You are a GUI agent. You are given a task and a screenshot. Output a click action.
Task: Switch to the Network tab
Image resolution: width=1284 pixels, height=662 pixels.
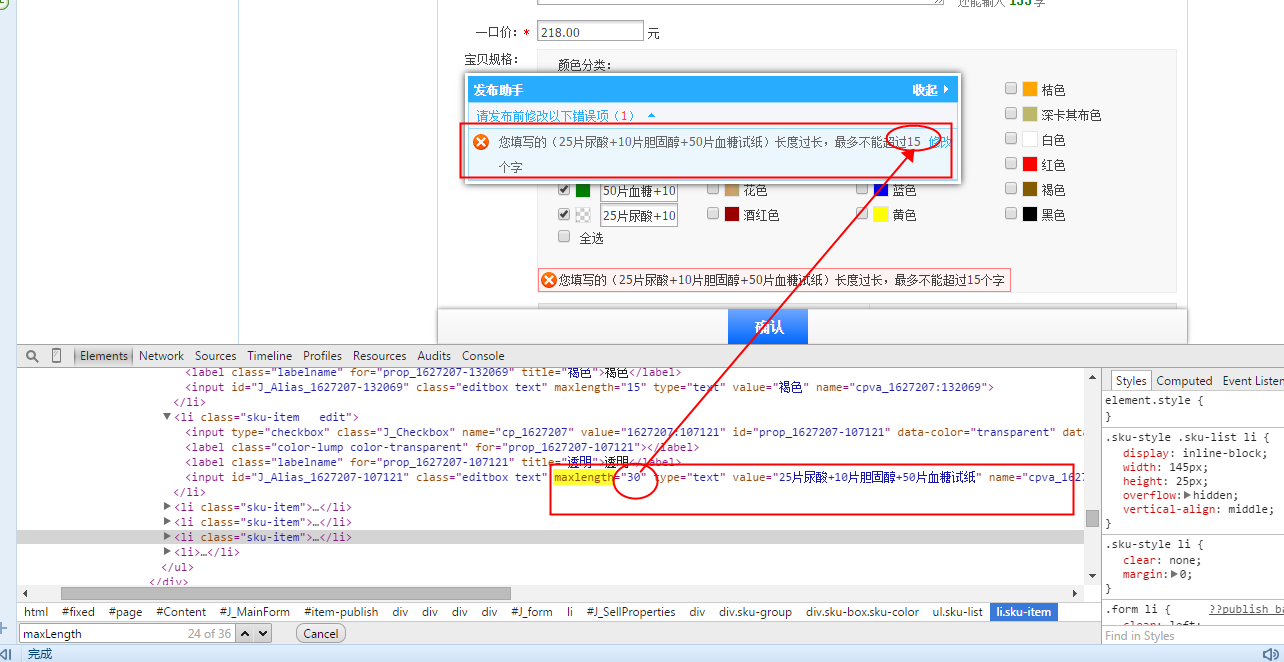(x=161, y=356)
